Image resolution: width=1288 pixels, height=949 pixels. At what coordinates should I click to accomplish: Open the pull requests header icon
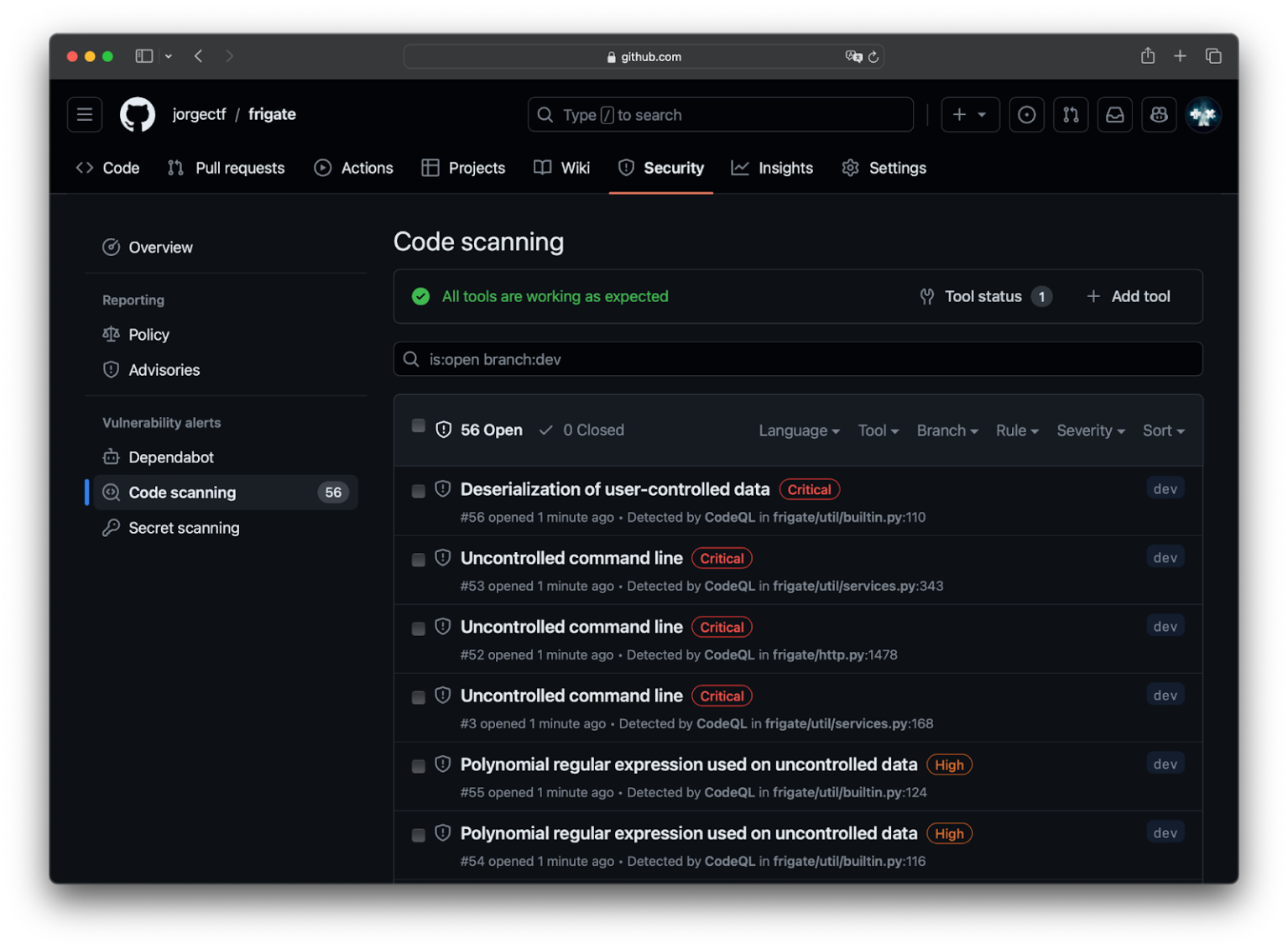click(x=1071, y=115)
